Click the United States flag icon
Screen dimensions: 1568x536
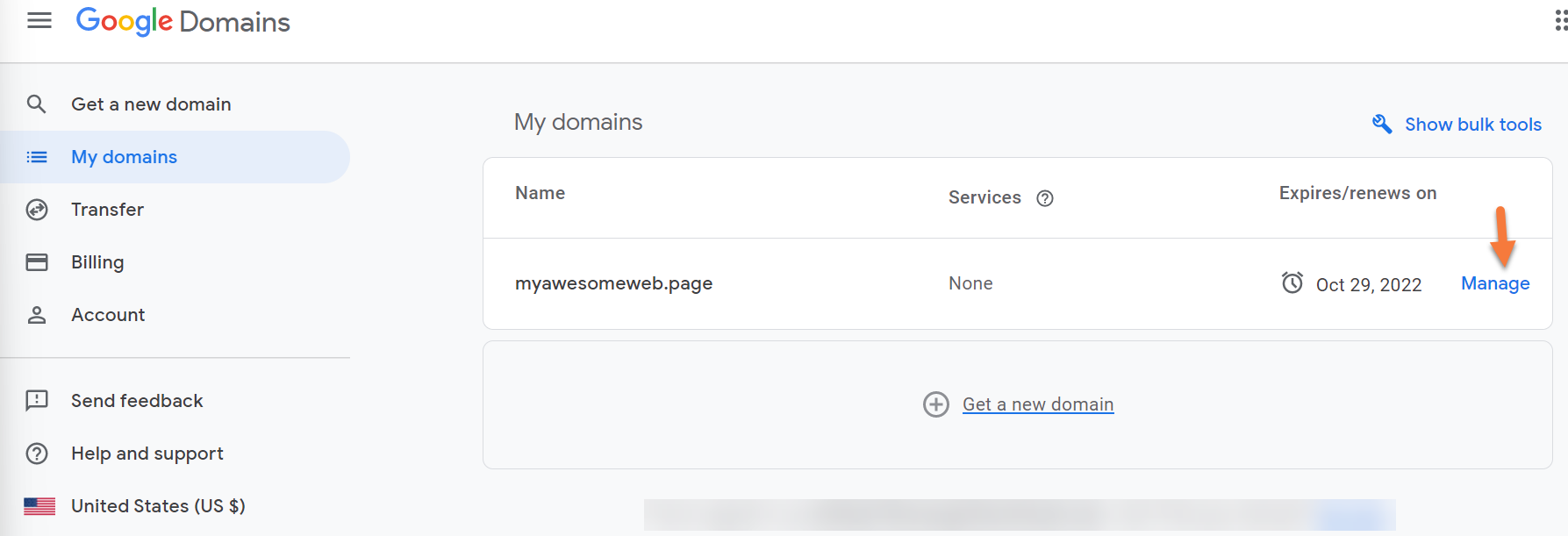click(39, 506)
